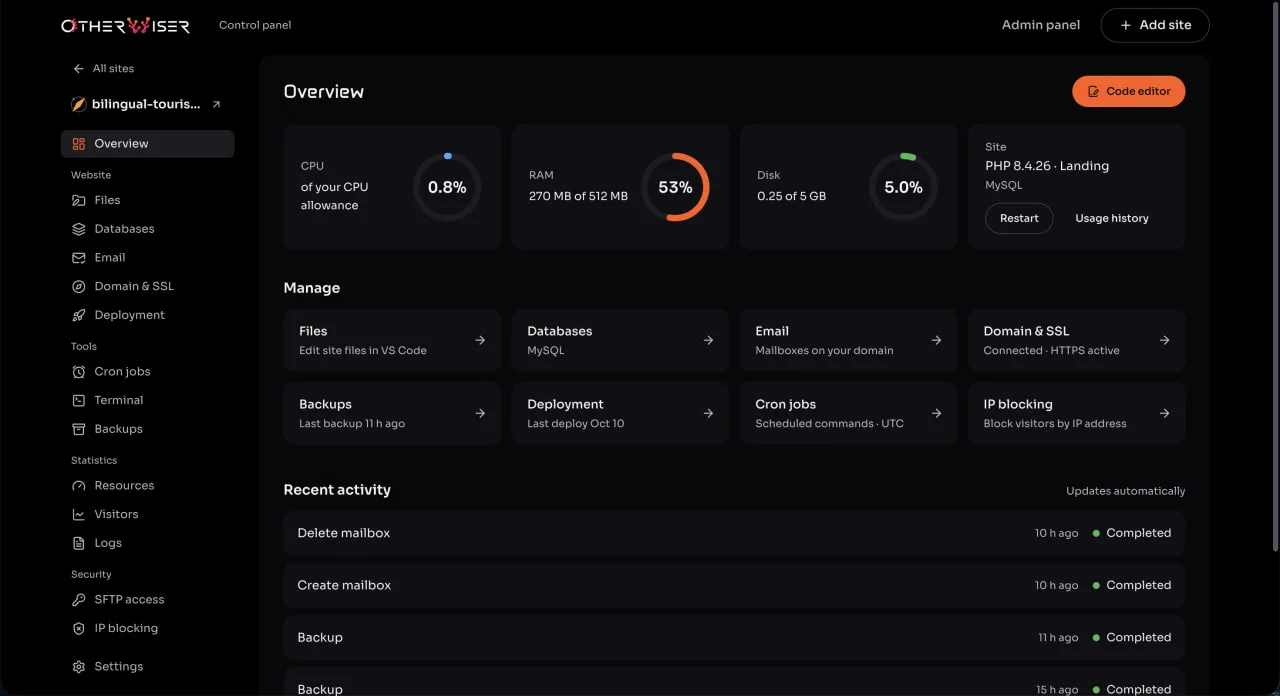
Task: Open Databases label in sidebar menu
Action: pos(124,229)
